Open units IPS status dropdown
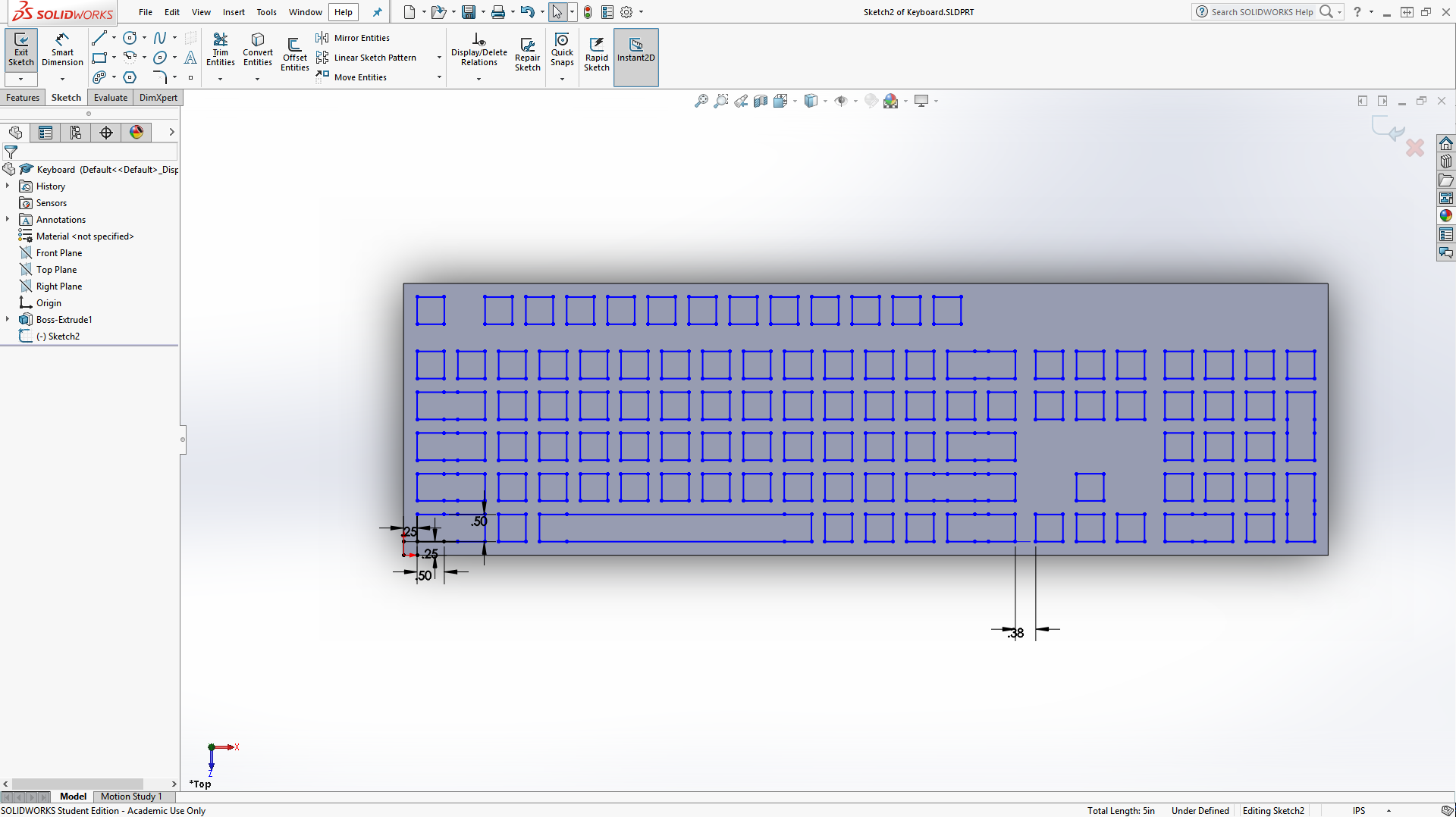The height and width of the screenshot is (817, 1456). pos(1389,810)
